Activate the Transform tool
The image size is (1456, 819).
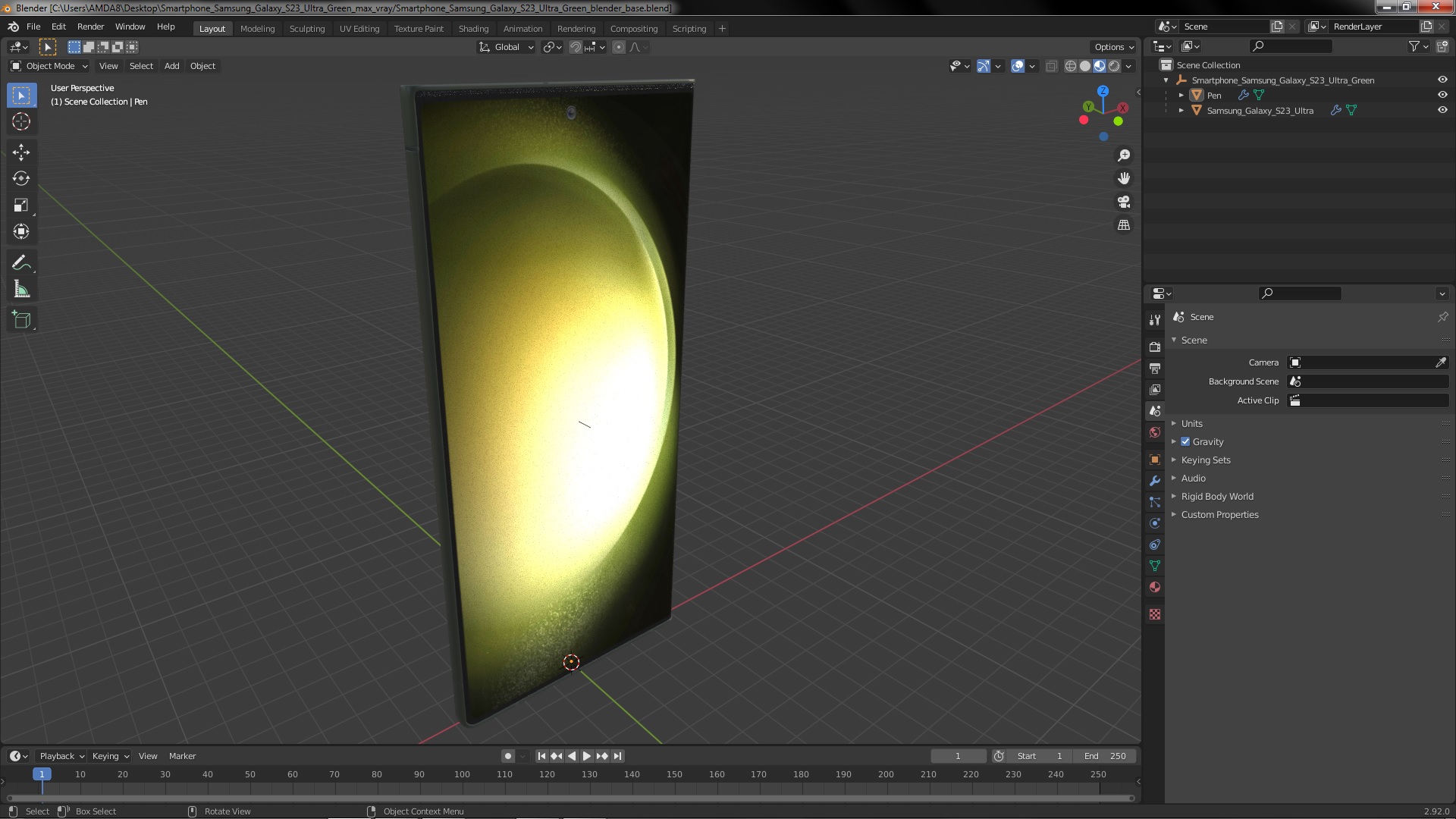(21, 232)
